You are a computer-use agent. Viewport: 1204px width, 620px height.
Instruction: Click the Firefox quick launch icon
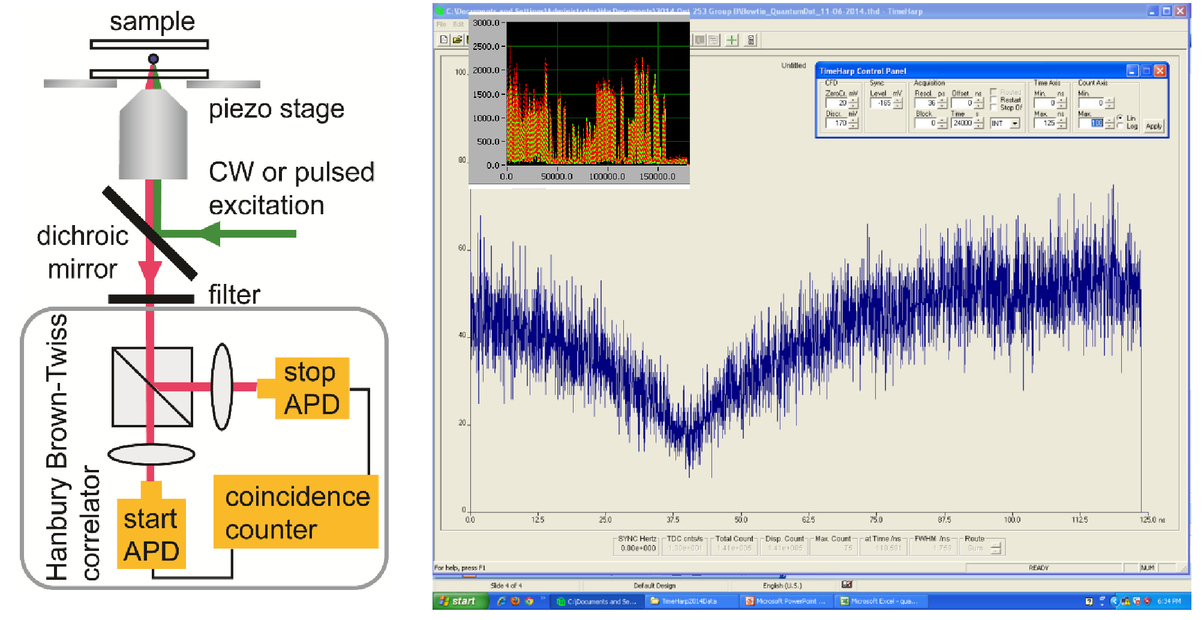click(x=515, y=601)
